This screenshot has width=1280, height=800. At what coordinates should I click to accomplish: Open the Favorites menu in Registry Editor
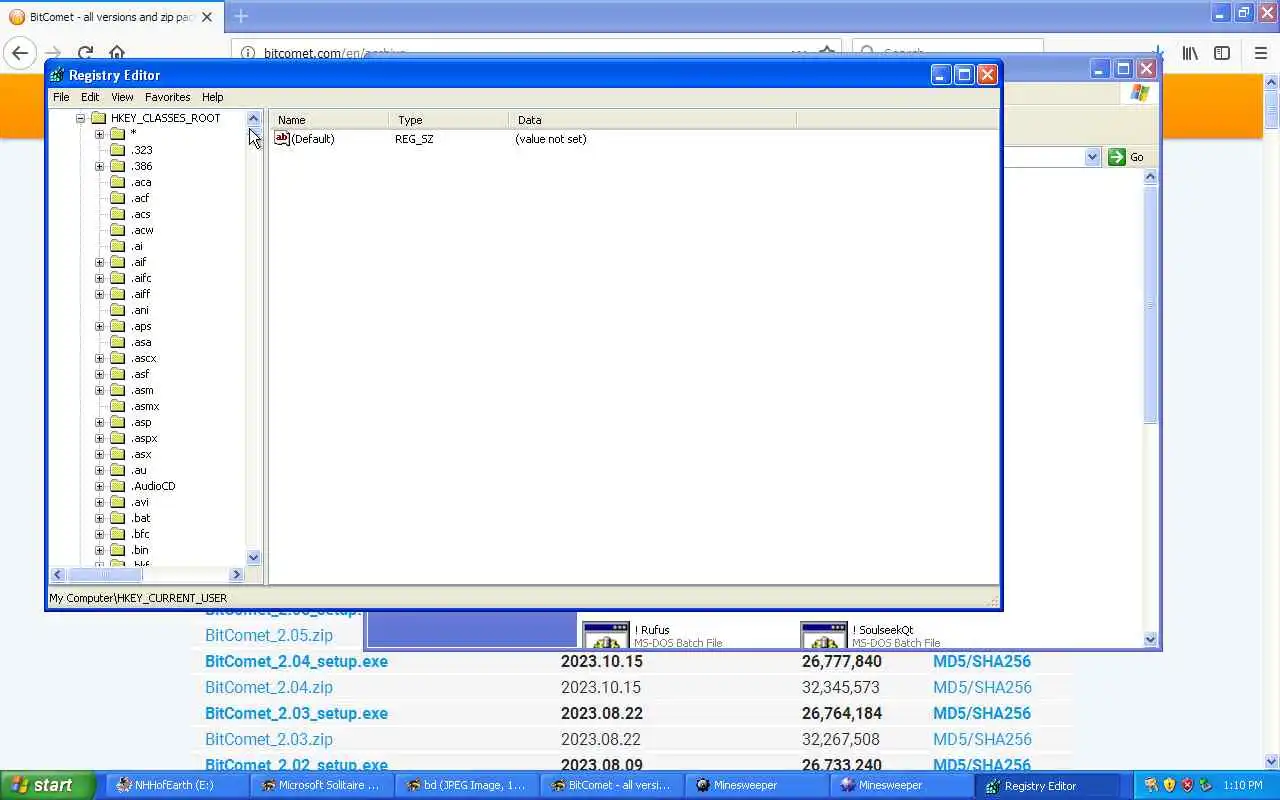click(167, 97)
